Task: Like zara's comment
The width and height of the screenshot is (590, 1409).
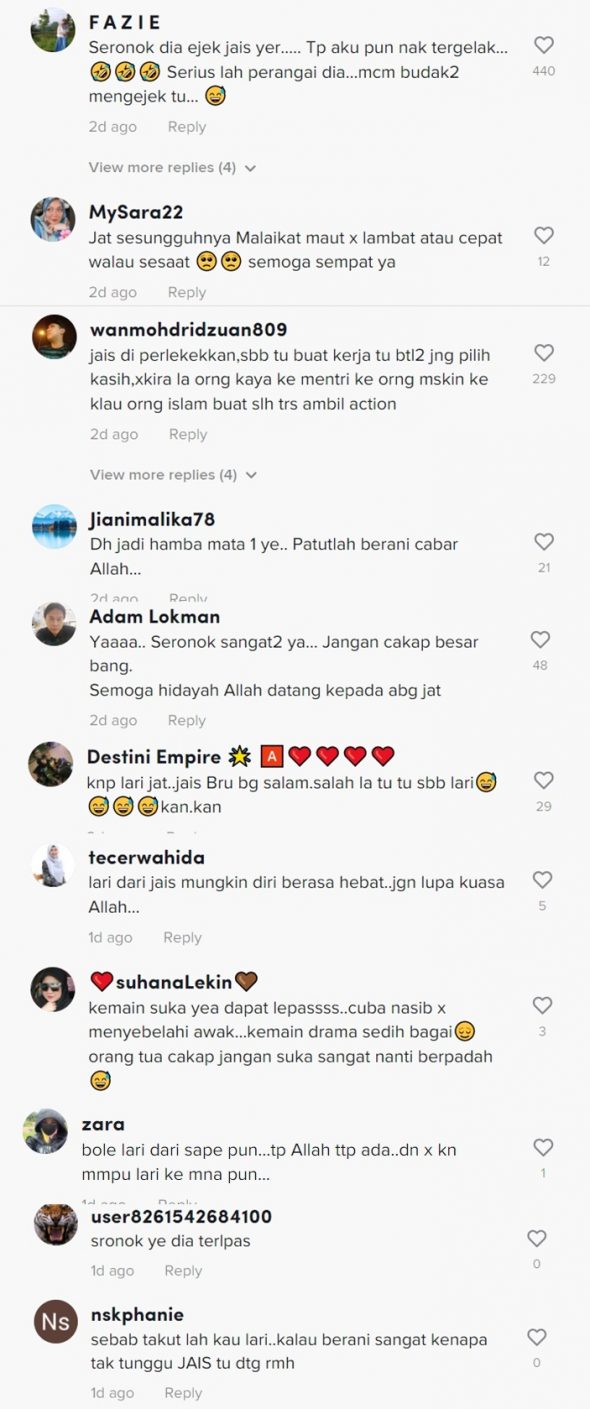Action: tap(543, 1148)
